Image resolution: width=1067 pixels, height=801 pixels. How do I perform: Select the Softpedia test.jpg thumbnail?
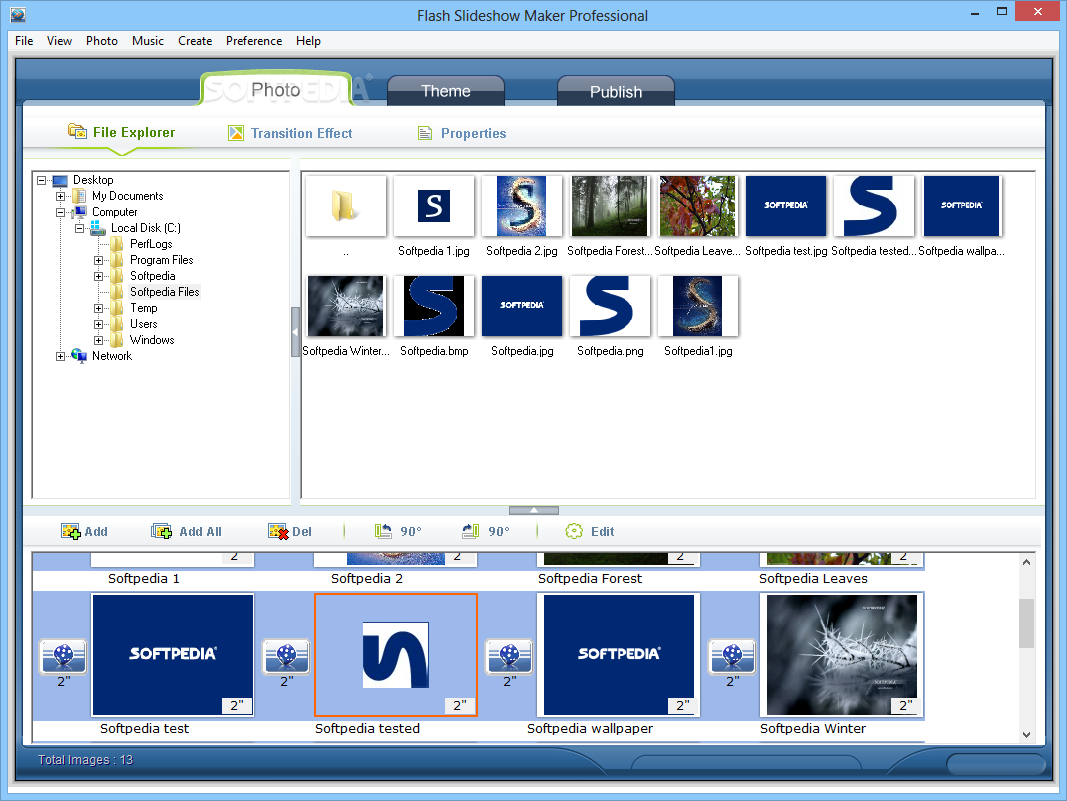click(x=786, y=206)
